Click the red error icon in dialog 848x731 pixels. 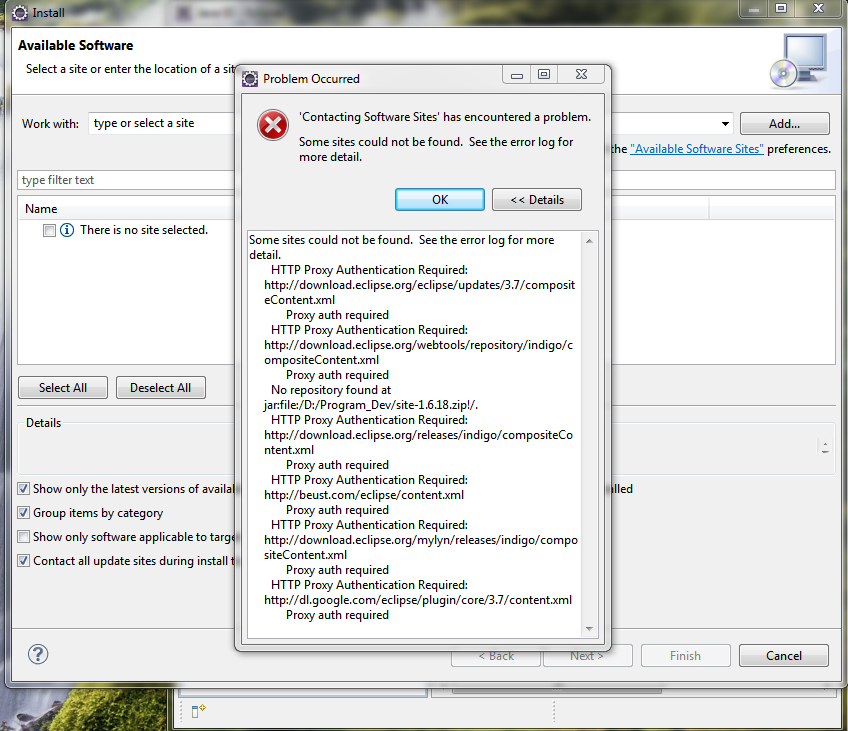(273, 125)
